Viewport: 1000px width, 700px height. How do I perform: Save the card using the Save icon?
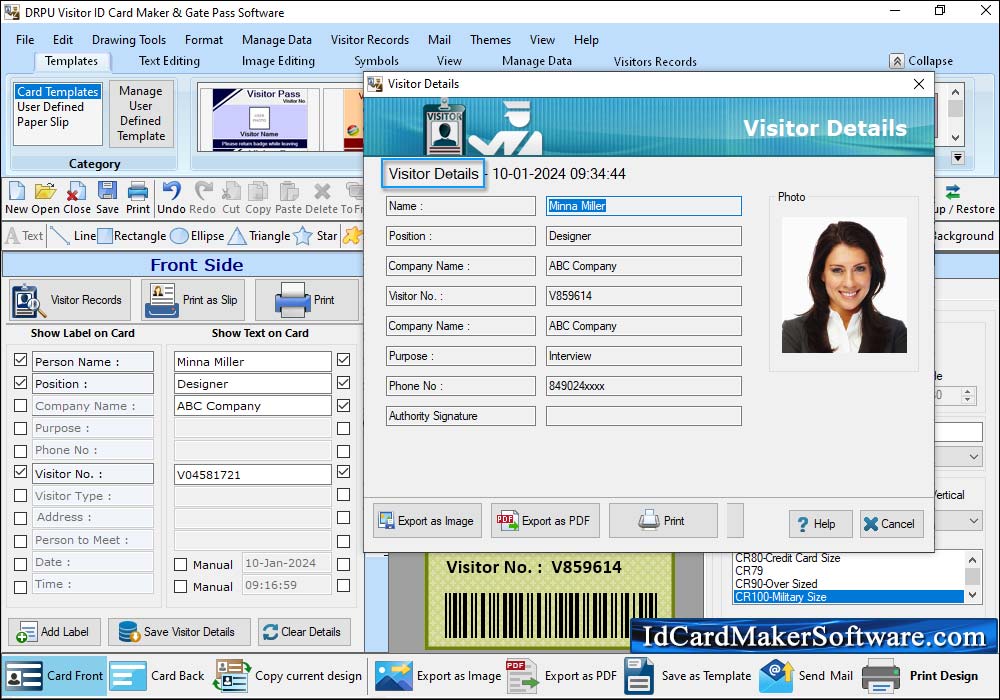107,198
